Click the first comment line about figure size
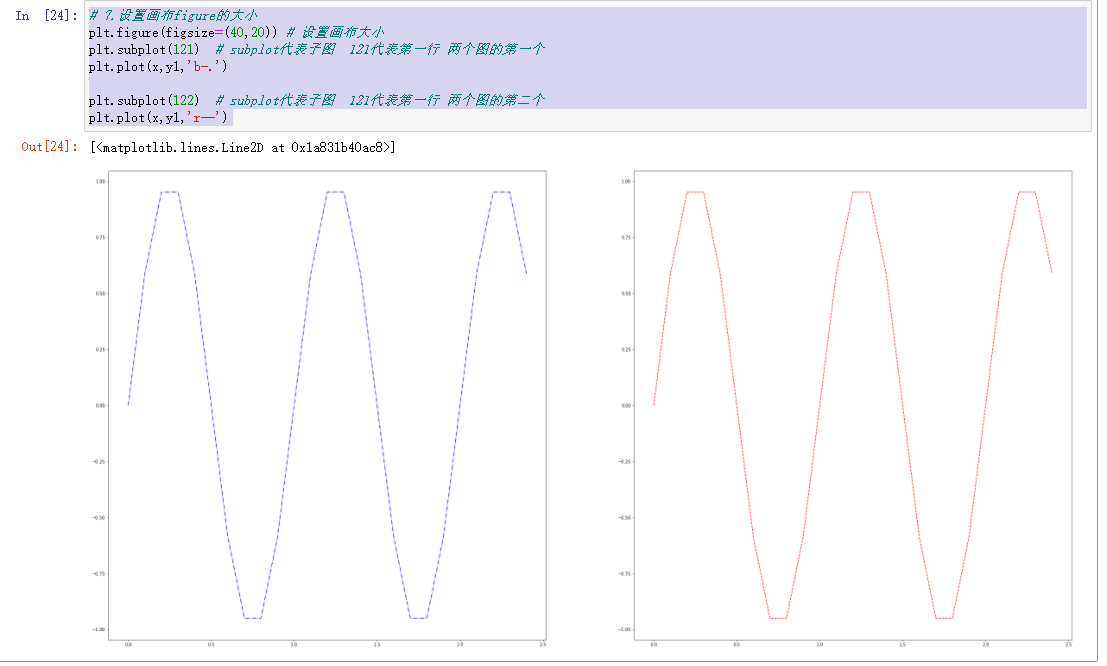The image size is (1107, 666). (173, 16)
